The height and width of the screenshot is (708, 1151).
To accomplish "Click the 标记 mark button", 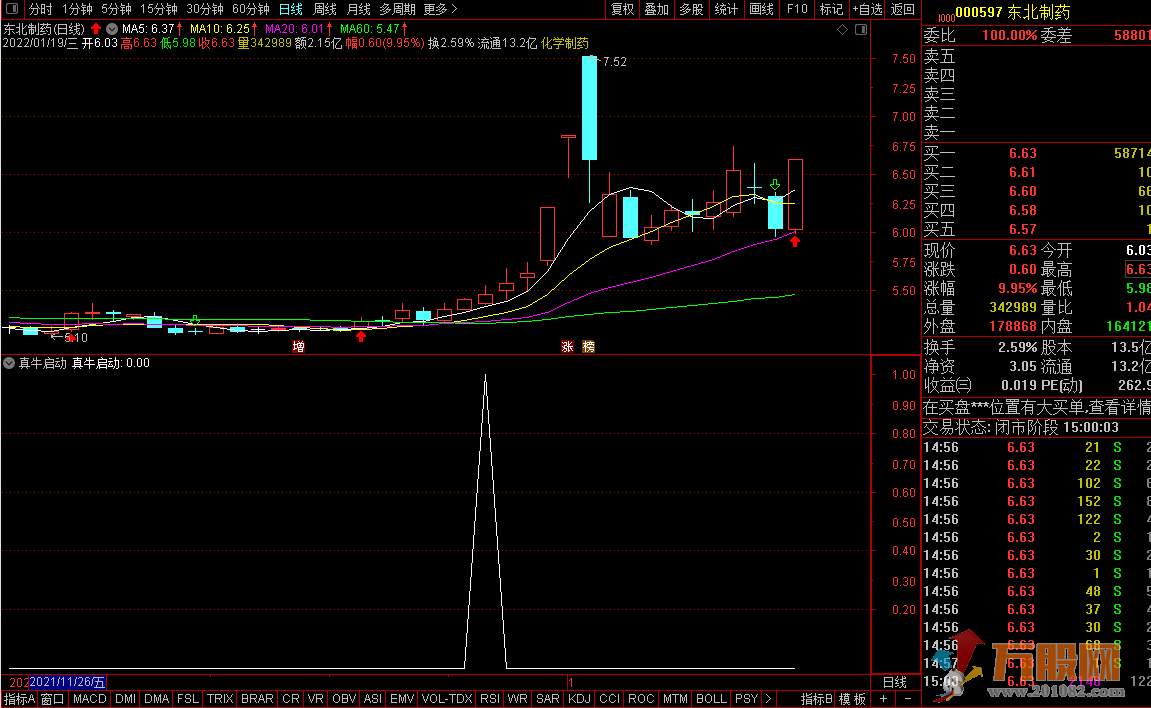I will tap(831, 9).
